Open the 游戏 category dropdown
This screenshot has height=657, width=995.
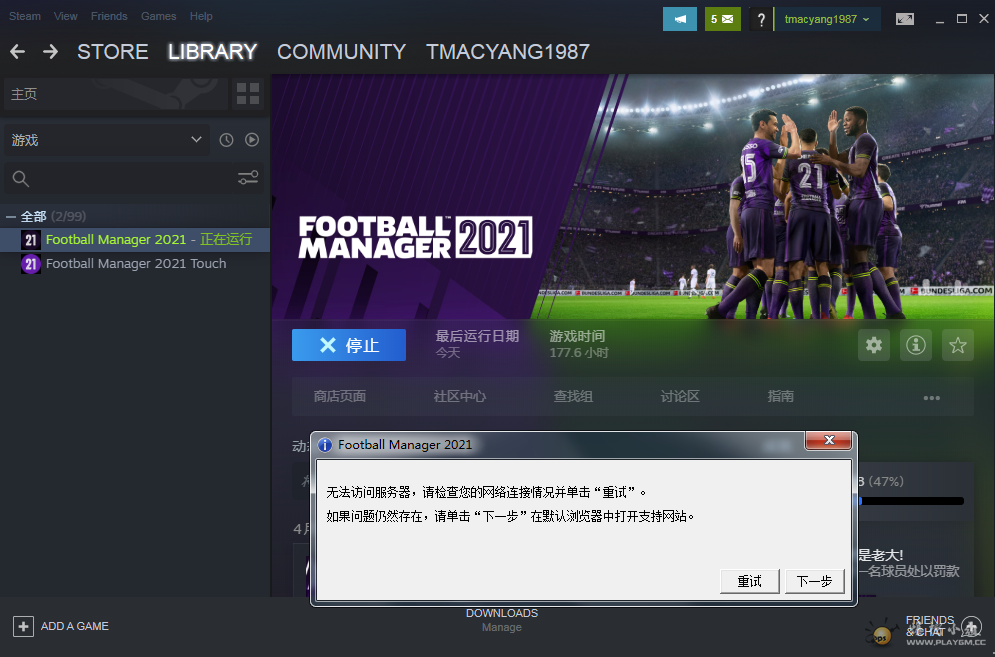click(105, 140)
